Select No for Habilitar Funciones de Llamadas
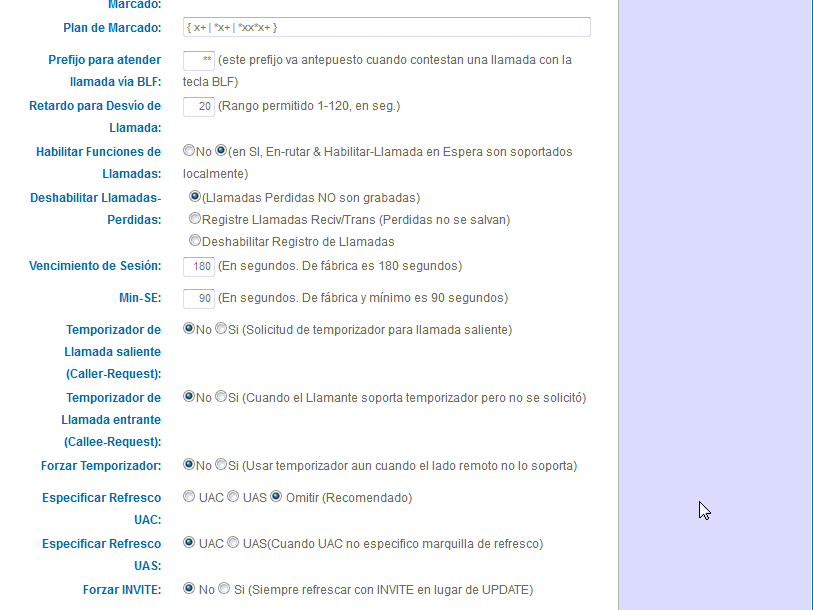The width and height of the screenshot is (813, 610). [x=187, y=150]
